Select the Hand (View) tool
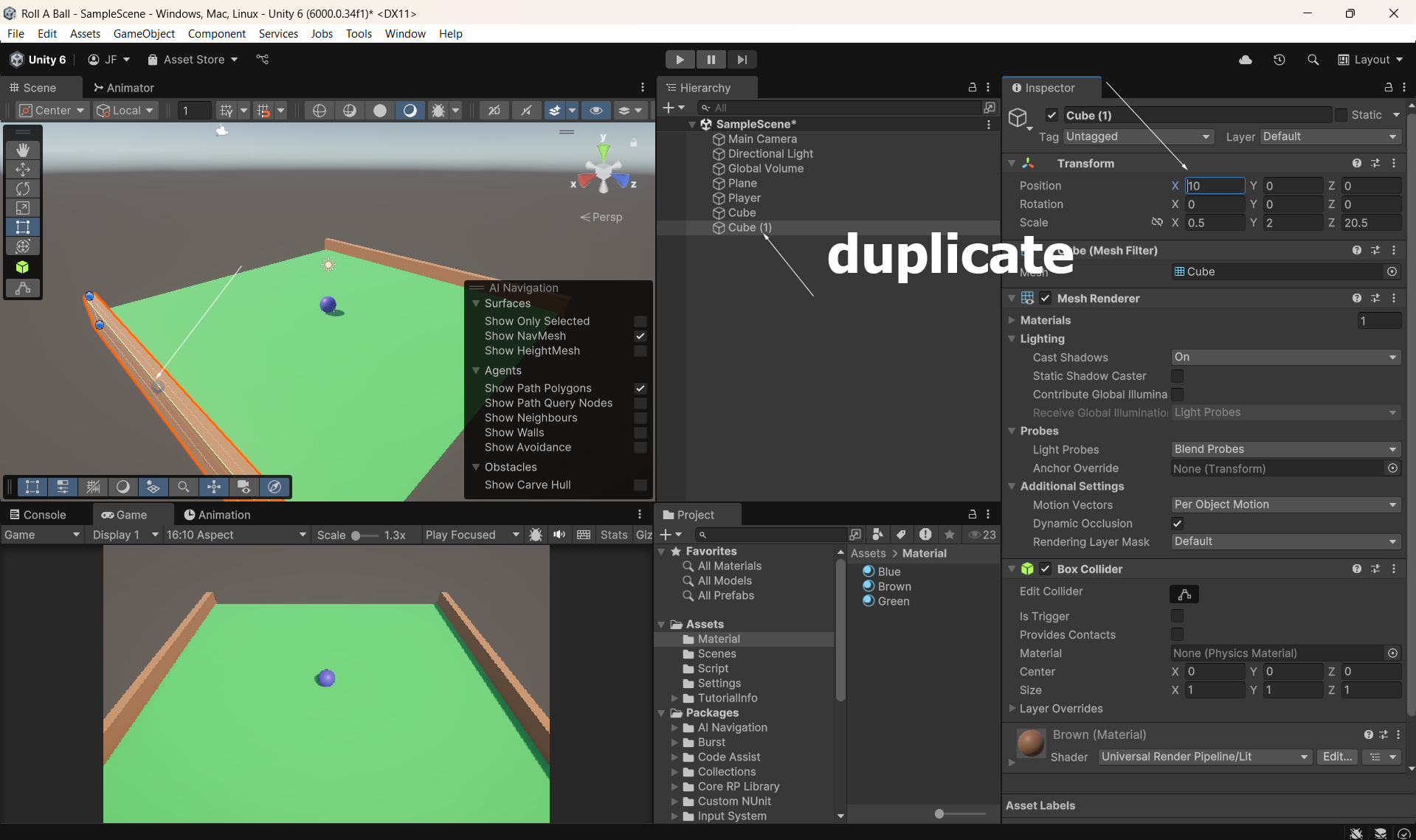Screen dimensions: 1416x840 click(x=23, y=150)
